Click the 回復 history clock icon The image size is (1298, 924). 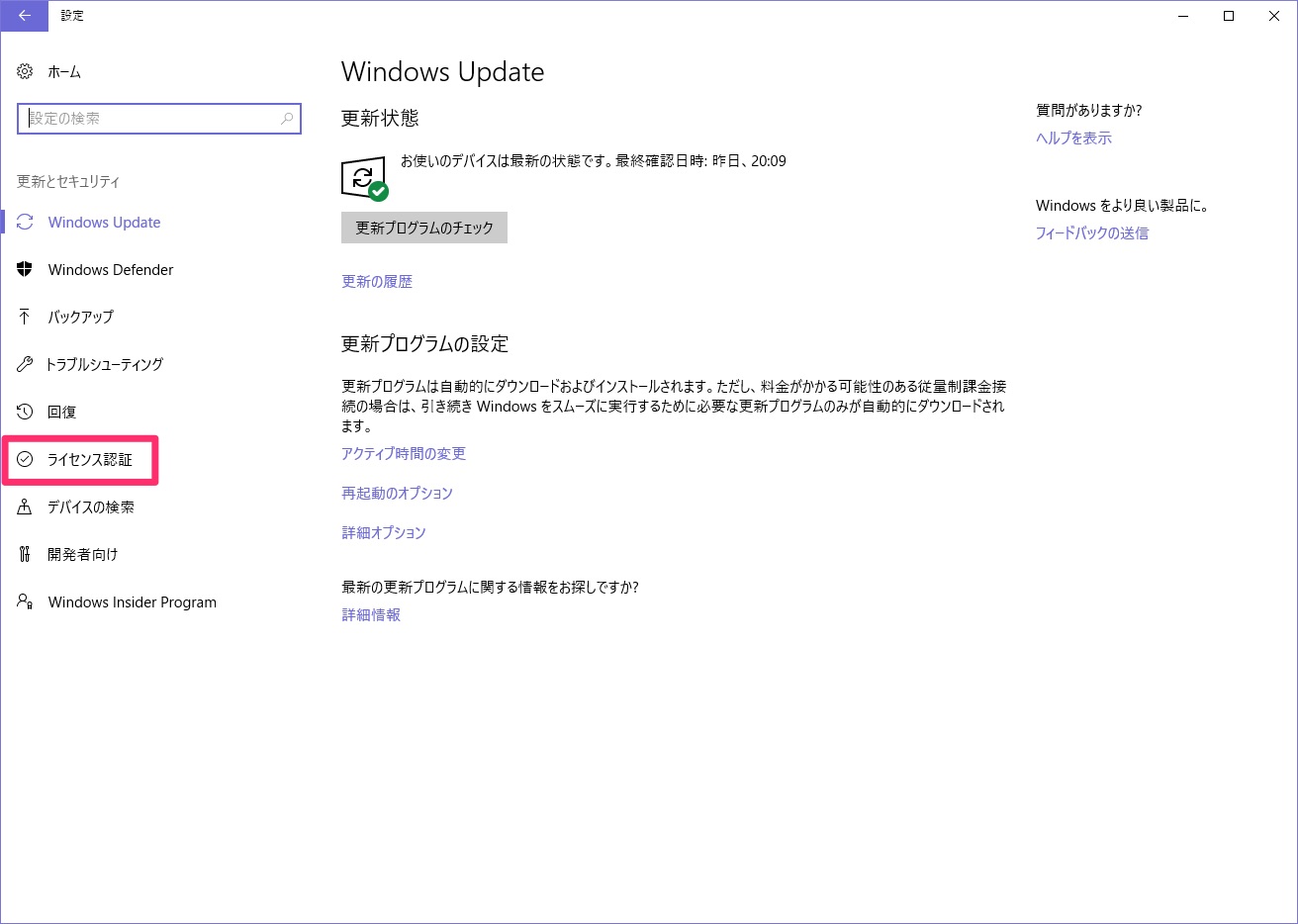coord(25,412)
